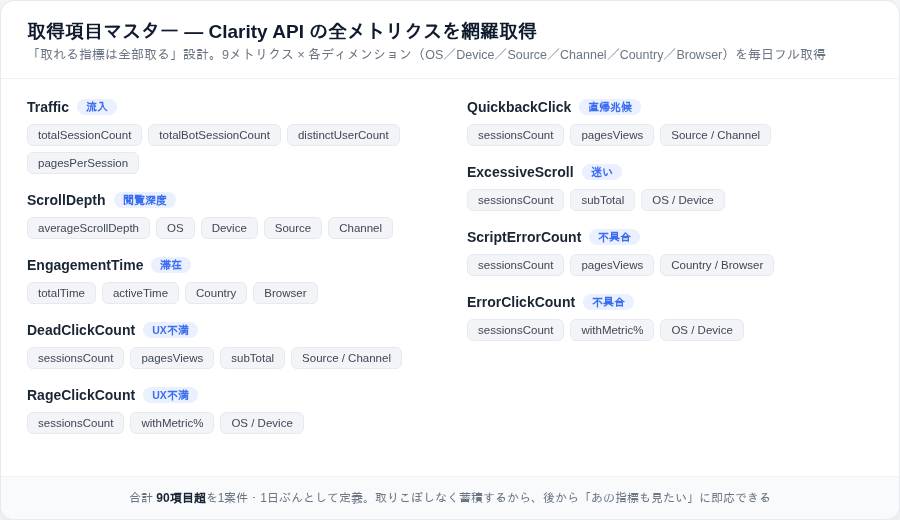The width and height of the screenshot is (900, 520).
Task: Select pagesViews under DeadClickCount
Action: tap(172, 358)
